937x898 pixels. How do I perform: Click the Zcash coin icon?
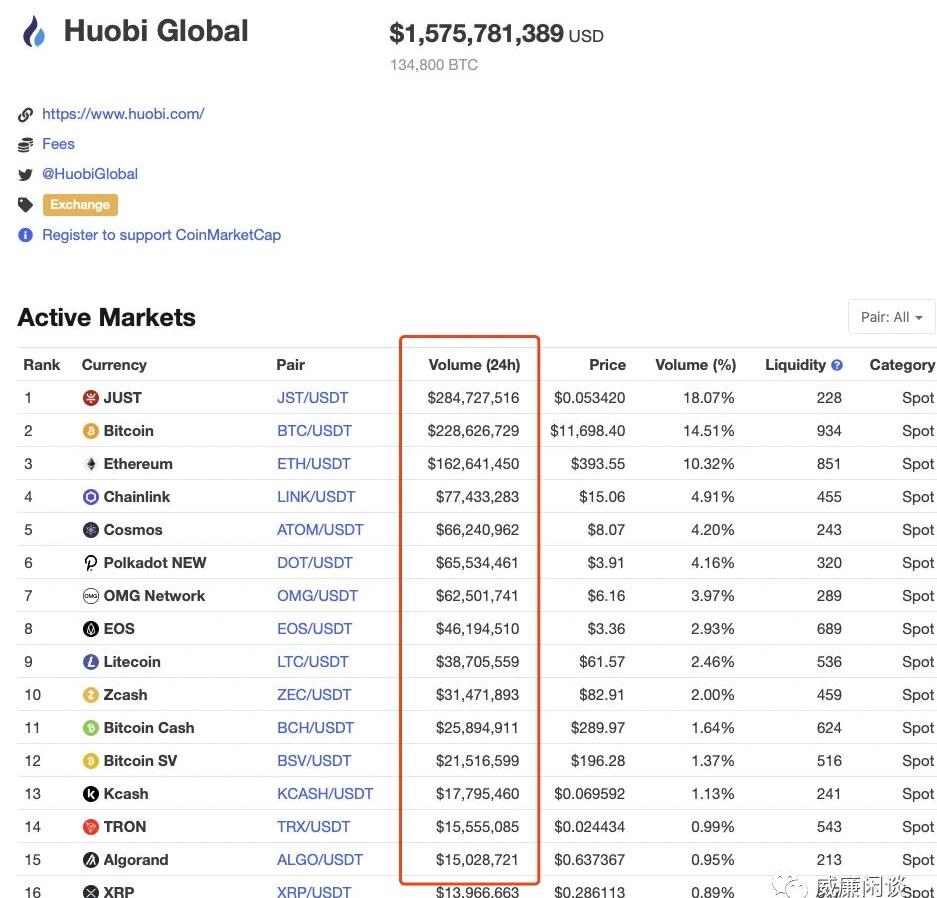pos(91,695)
